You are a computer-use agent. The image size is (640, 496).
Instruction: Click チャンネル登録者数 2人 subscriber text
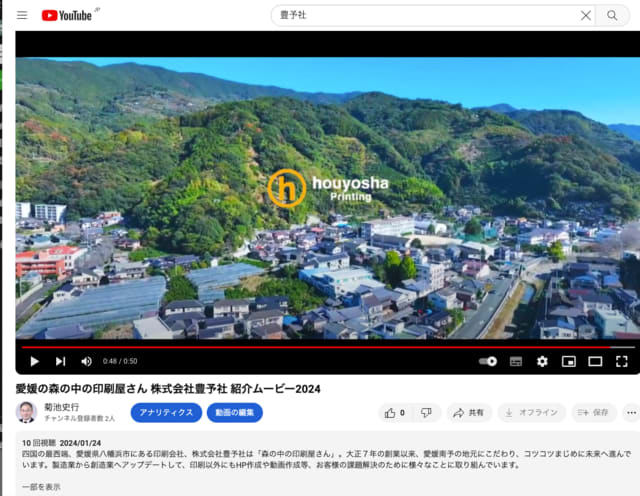tap(80, 418)
